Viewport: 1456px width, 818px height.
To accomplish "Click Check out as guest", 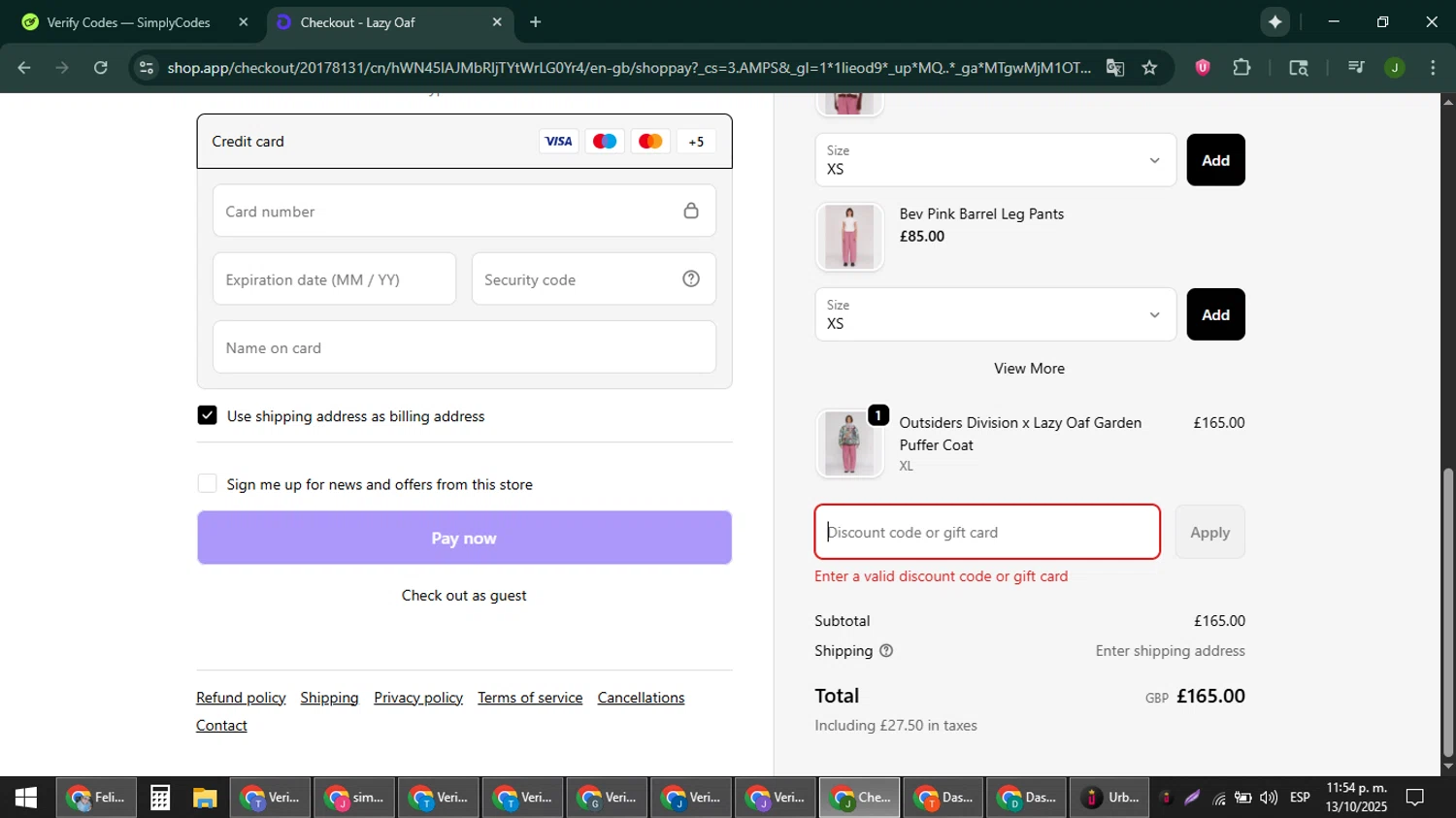I will 464,596.
